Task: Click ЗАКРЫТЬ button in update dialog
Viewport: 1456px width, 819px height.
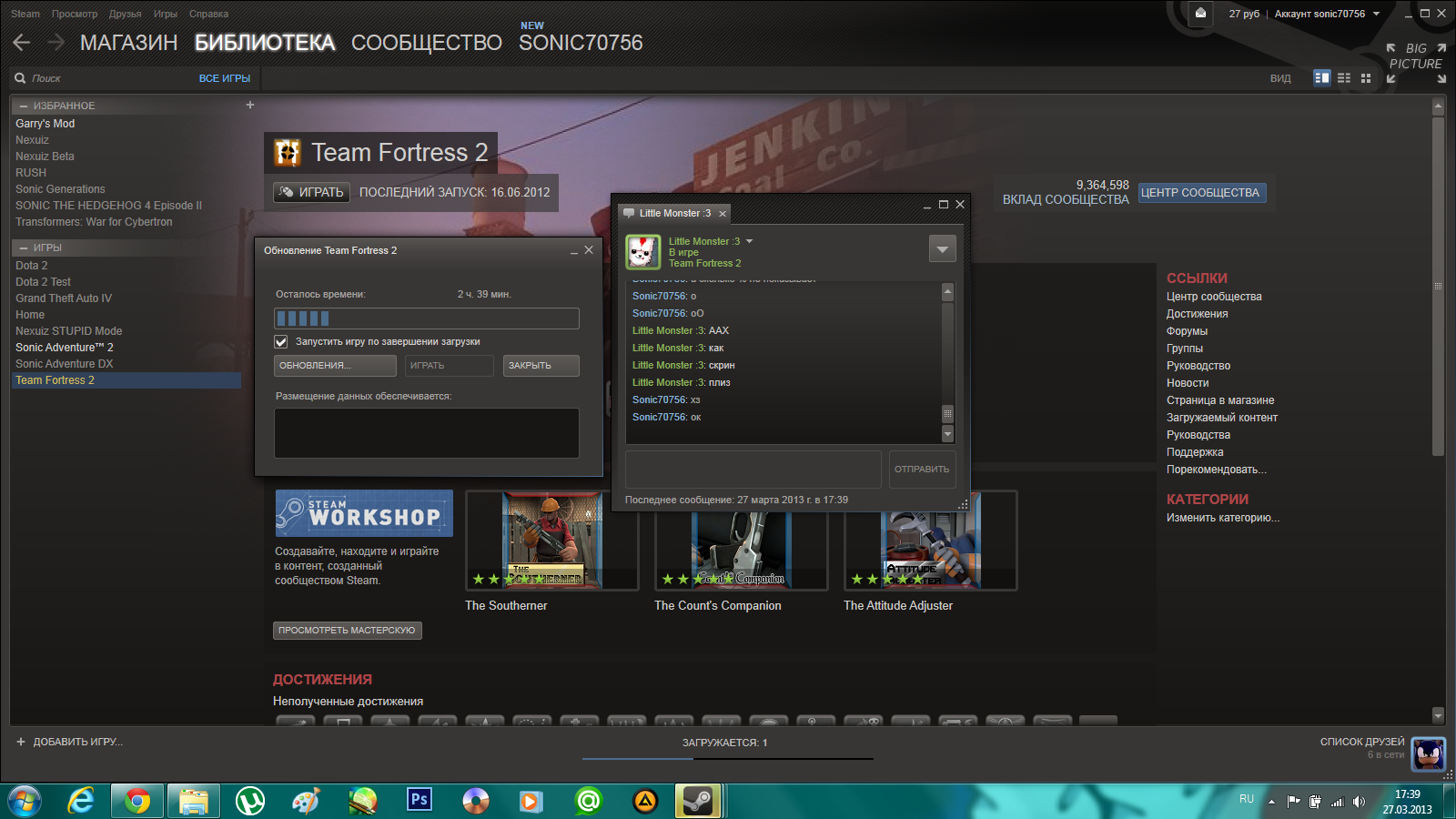Action: 541,366
